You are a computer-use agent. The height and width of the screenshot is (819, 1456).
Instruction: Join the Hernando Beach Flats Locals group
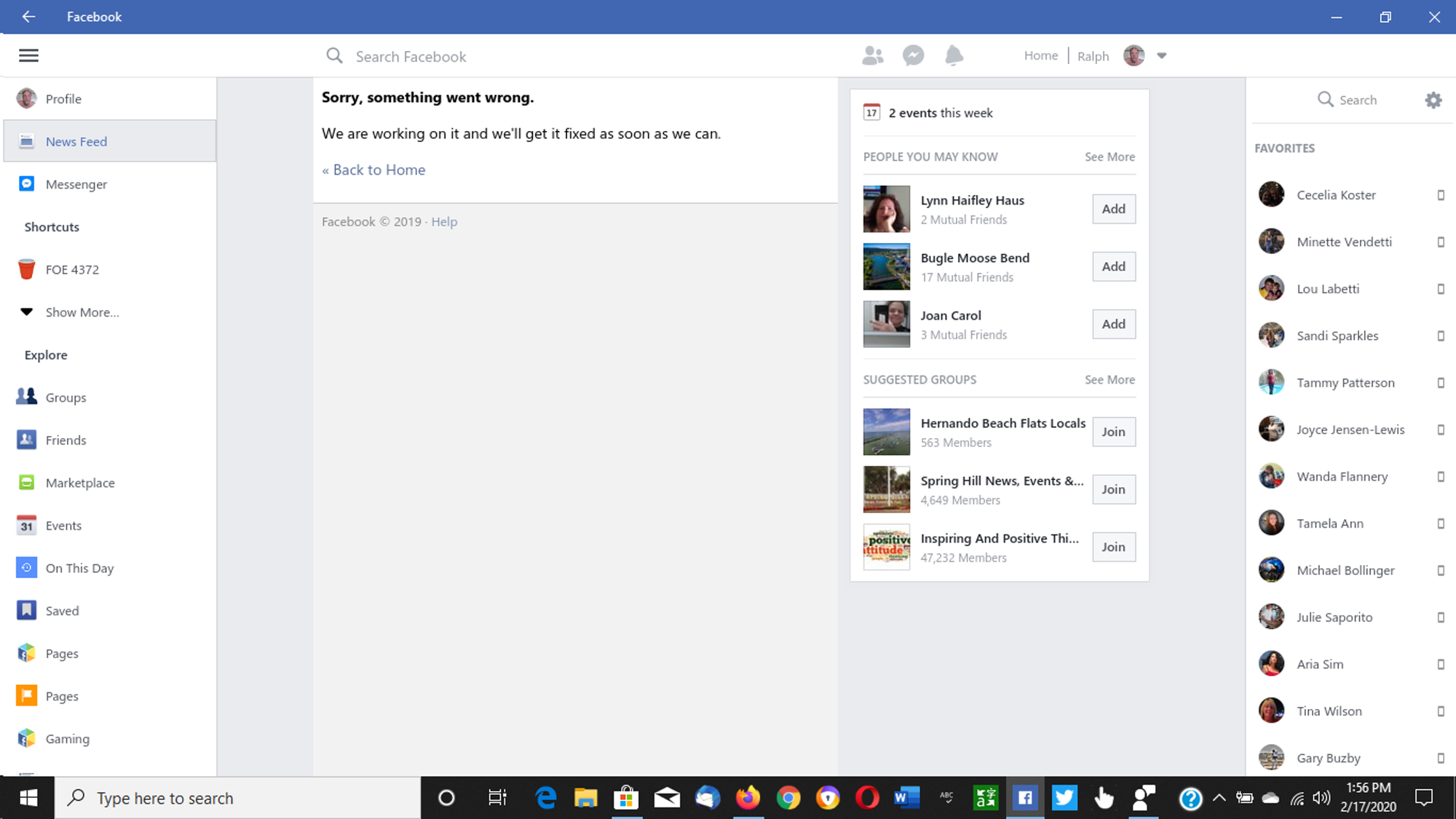[x=1113, y=432]
